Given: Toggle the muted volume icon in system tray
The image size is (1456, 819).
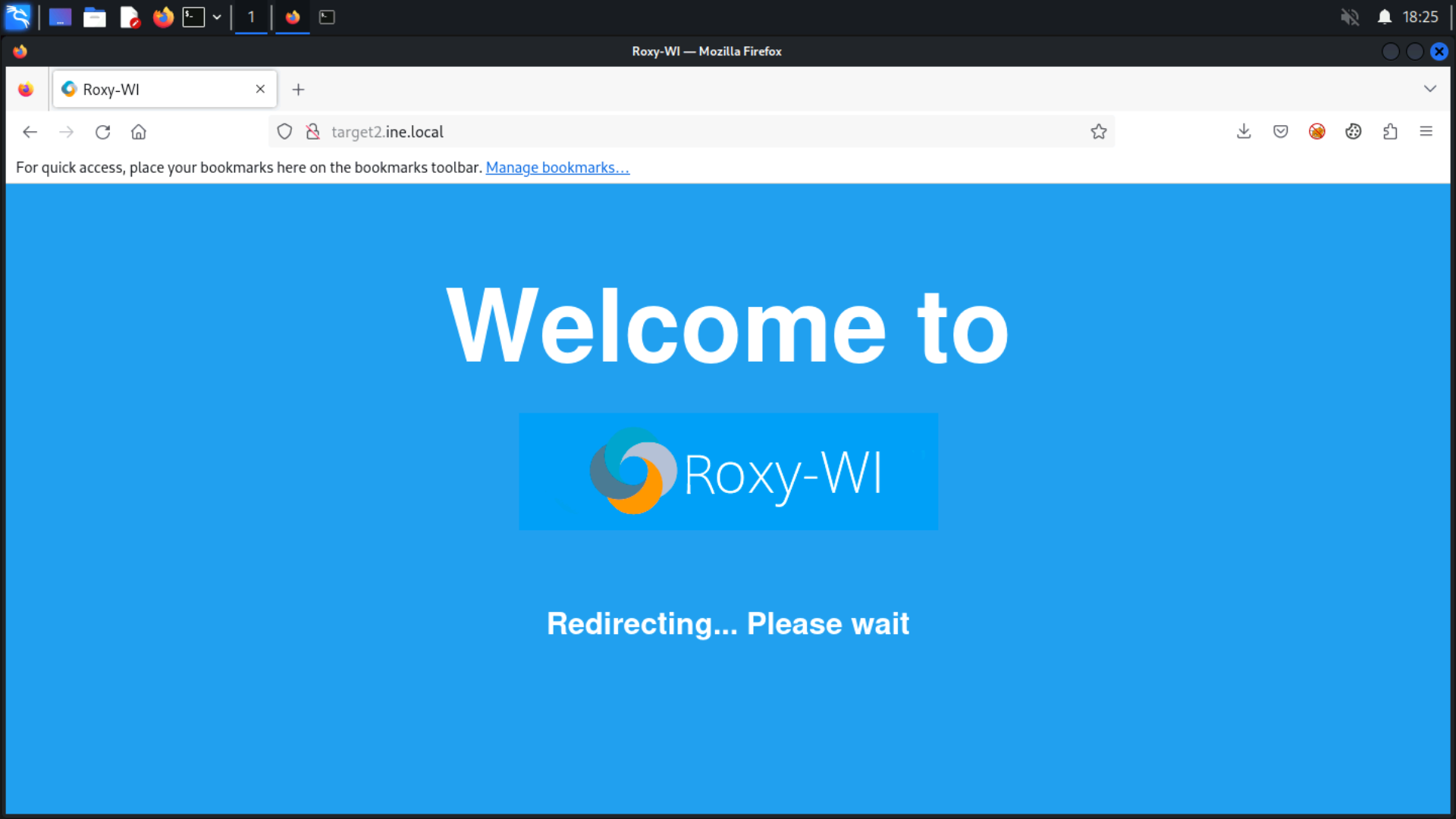Looking at the screenshot, I should point(1349,17).
